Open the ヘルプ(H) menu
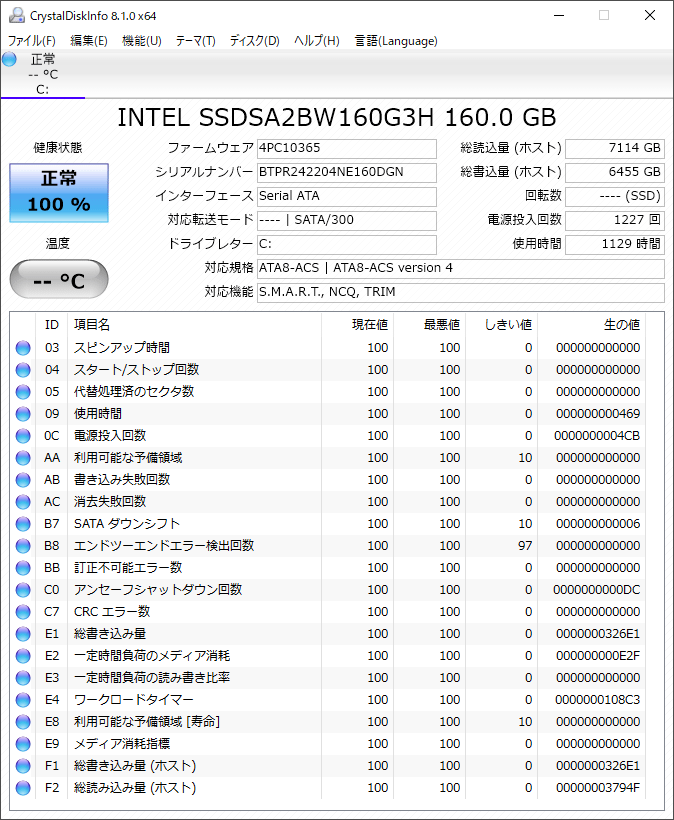The width and height of the screenshot is (674, 820). pyautogui.click(x=317, y=41)
